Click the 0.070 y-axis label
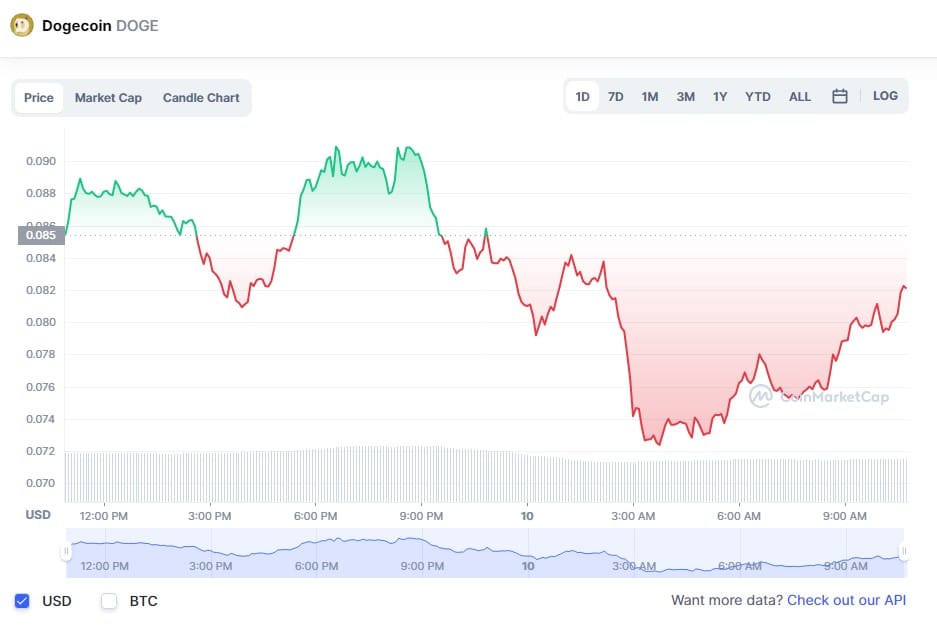937x630 pixels. coord(41,483)
